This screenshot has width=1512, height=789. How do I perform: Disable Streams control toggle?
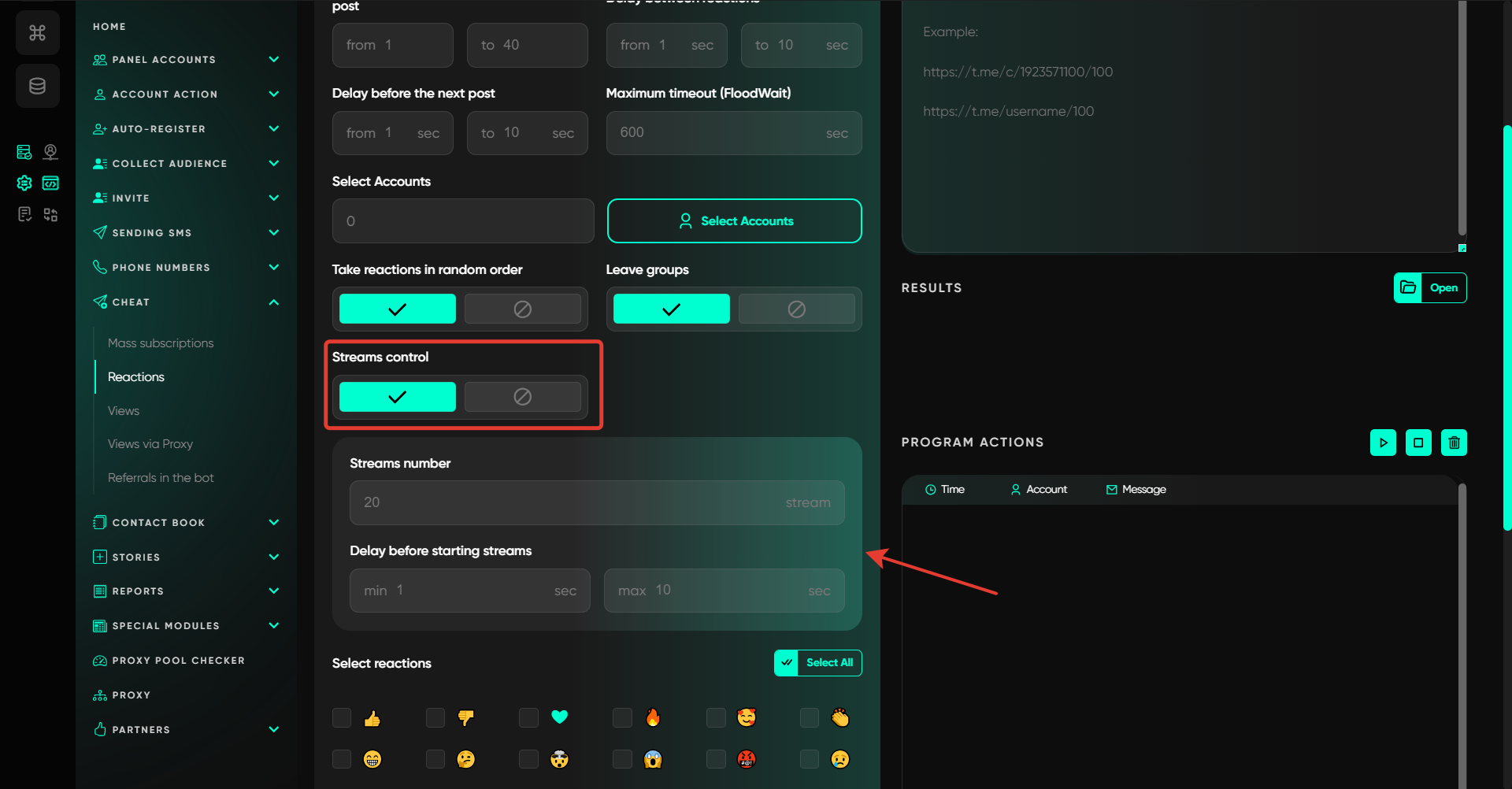522,397
